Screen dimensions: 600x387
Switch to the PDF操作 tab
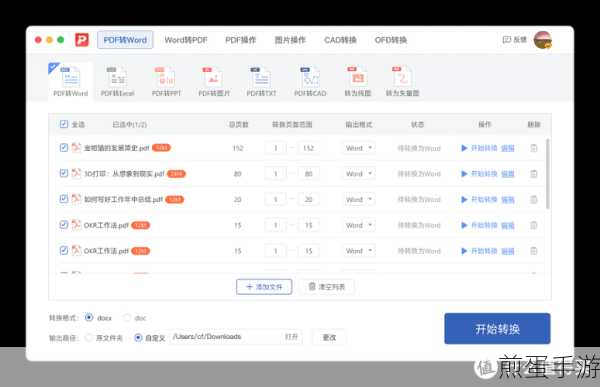[241, 40]
